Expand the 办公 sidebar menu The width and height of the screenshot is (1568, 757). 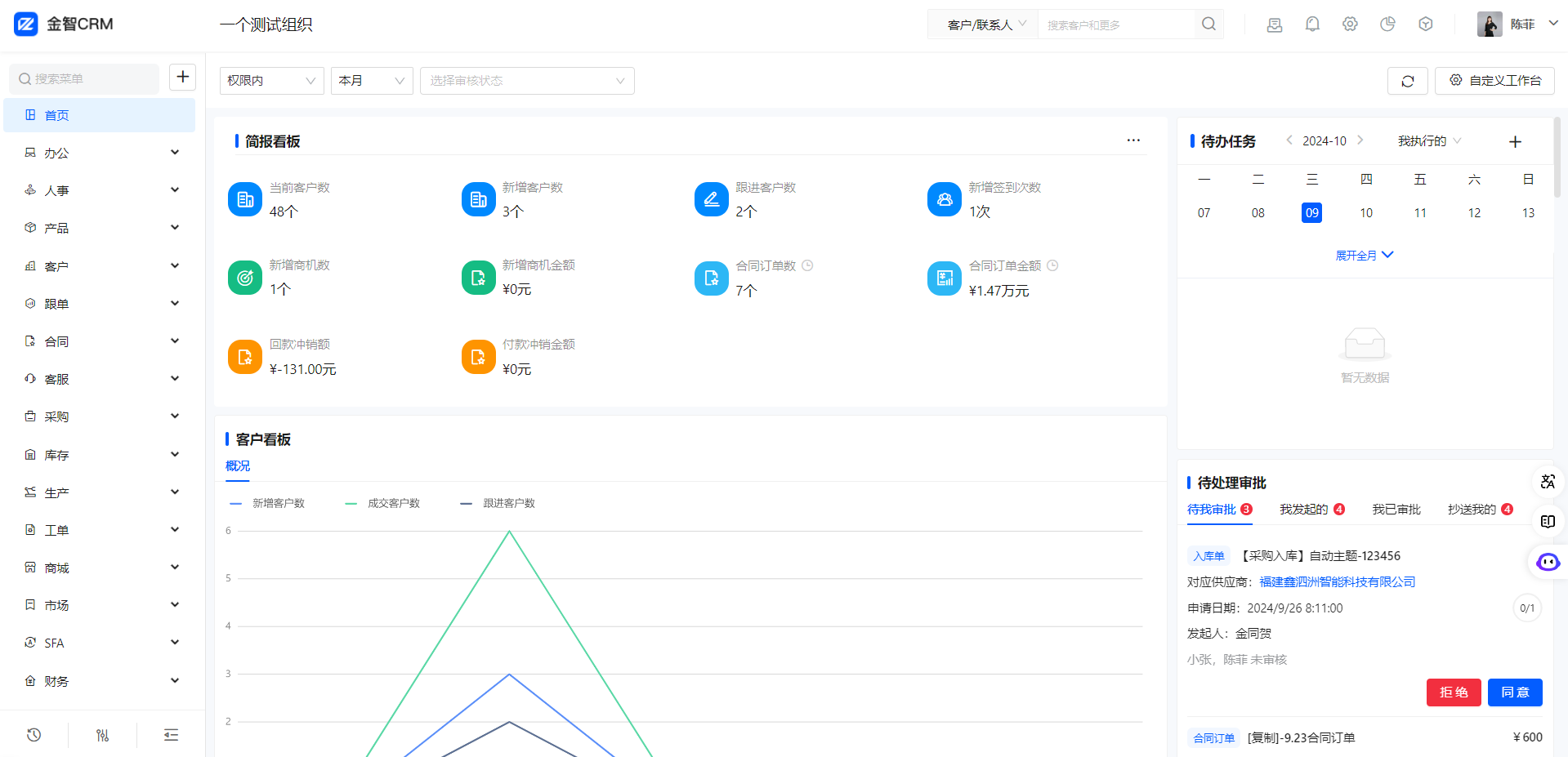click(100, 153)
